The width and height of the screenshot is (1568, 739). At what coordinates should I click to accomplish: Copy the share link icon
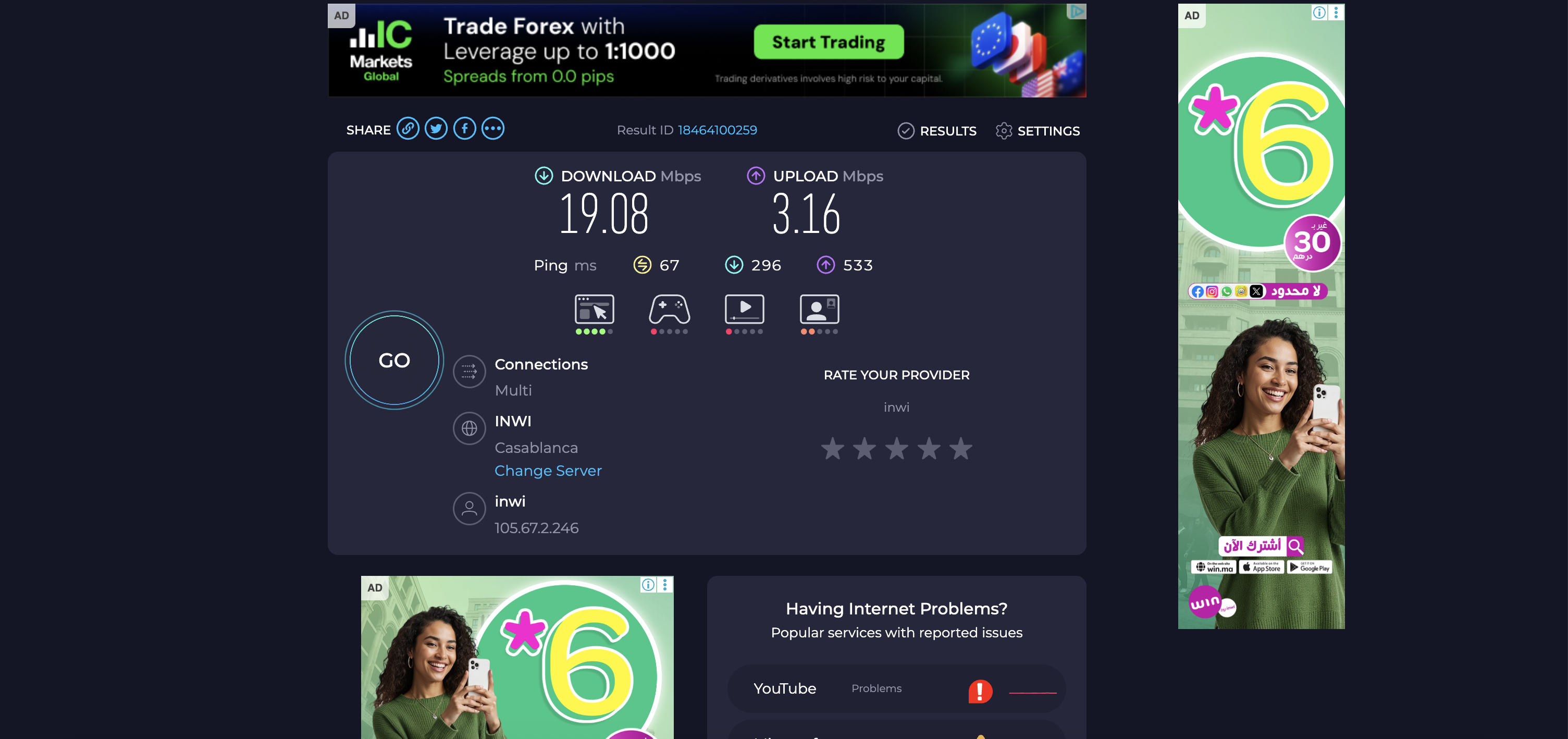(407, 128)
